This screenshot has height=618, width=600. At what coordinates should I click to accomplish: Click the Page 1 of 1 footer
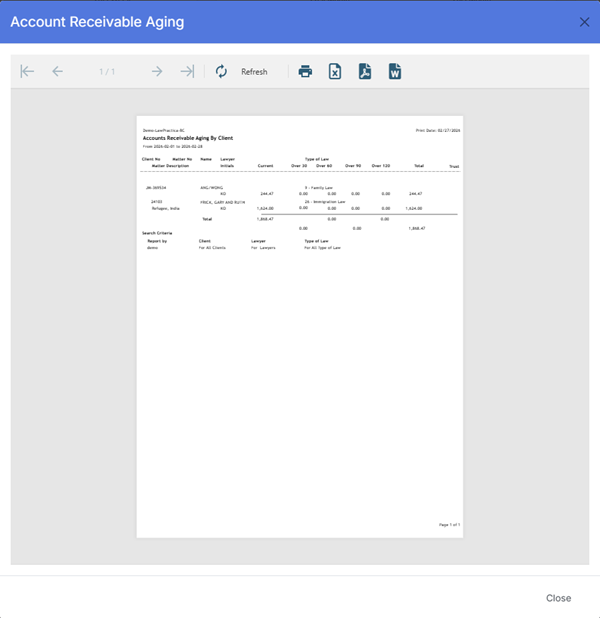tap(449, 524)
